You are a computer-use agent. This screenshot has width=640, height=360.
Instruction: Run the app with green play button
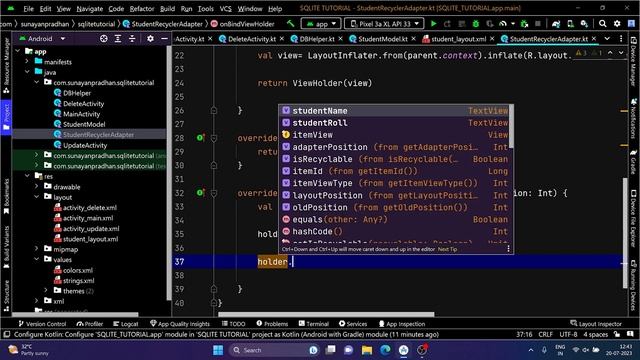pos(433,24)
